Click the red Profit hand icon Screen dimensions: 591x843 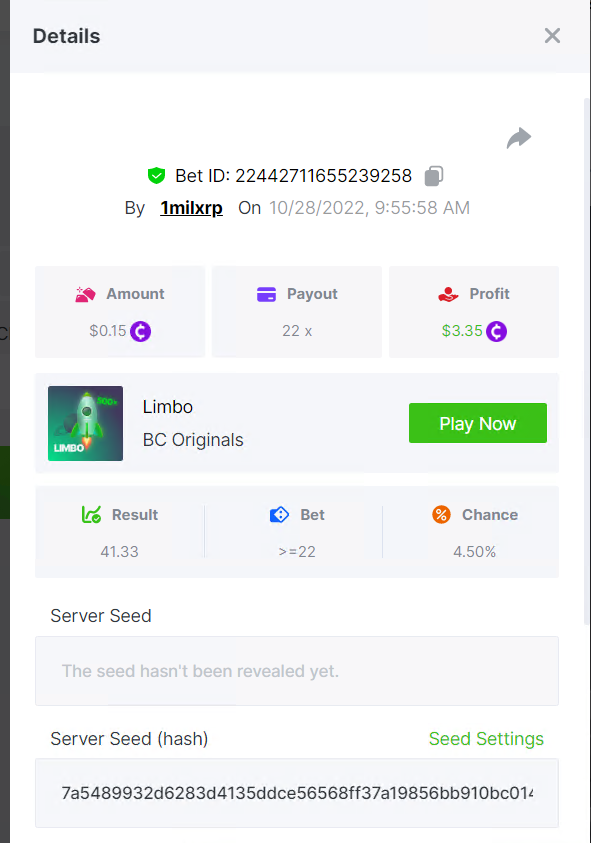(448, 294)
